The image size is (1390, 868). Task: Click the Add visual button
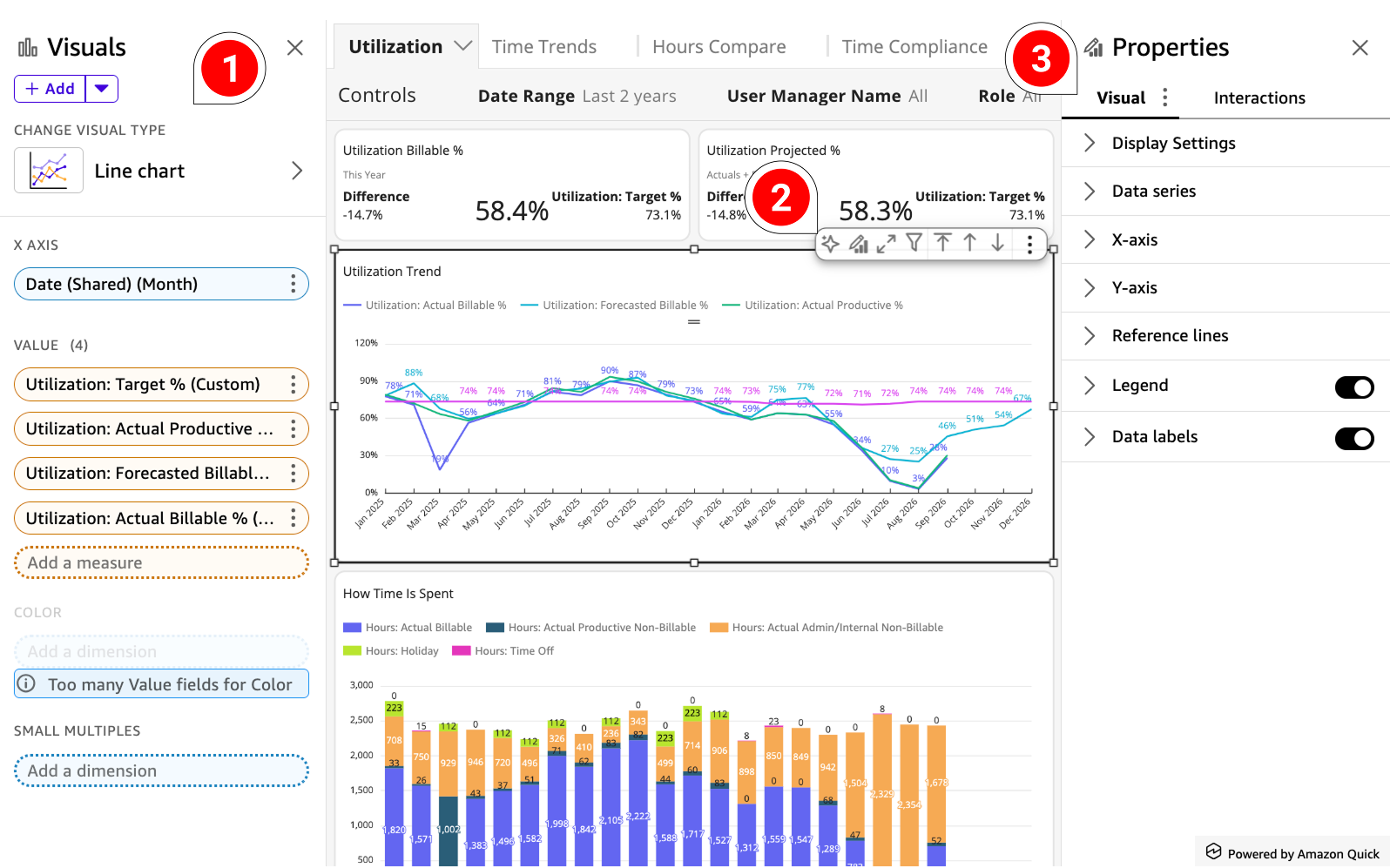pos(50,89)
